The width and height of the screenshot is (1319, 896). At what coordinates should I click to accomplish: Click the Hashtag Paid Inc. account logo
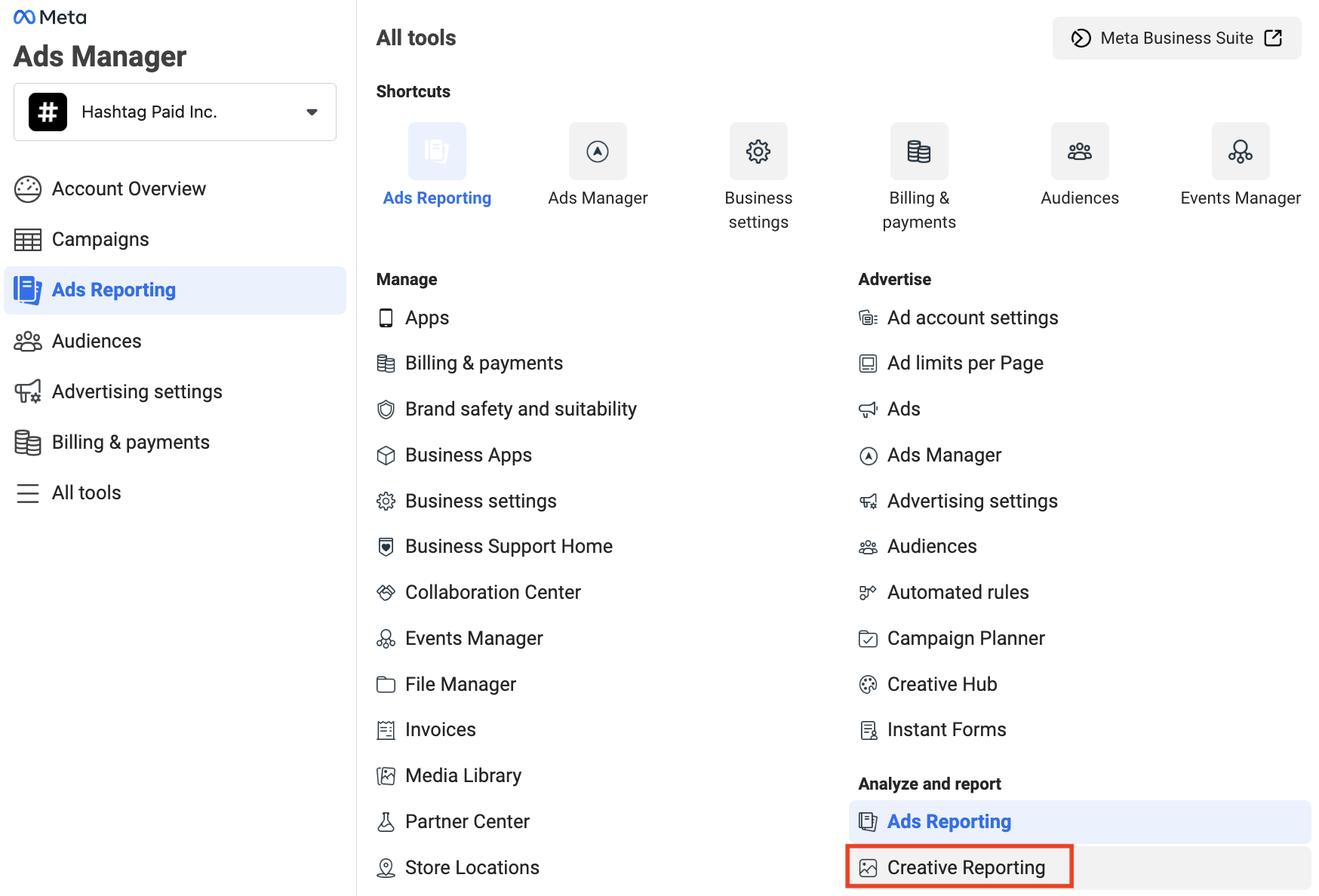48,112
